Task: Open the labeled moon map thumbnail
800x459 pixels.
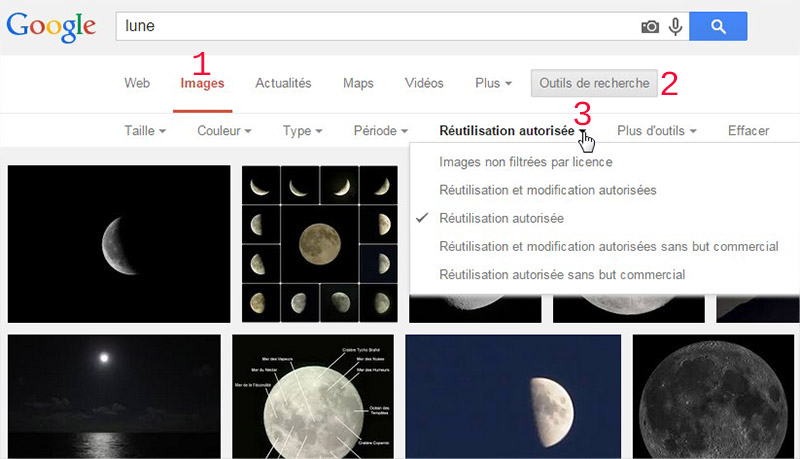Action: pyautogui.click(x=313, y=396)
